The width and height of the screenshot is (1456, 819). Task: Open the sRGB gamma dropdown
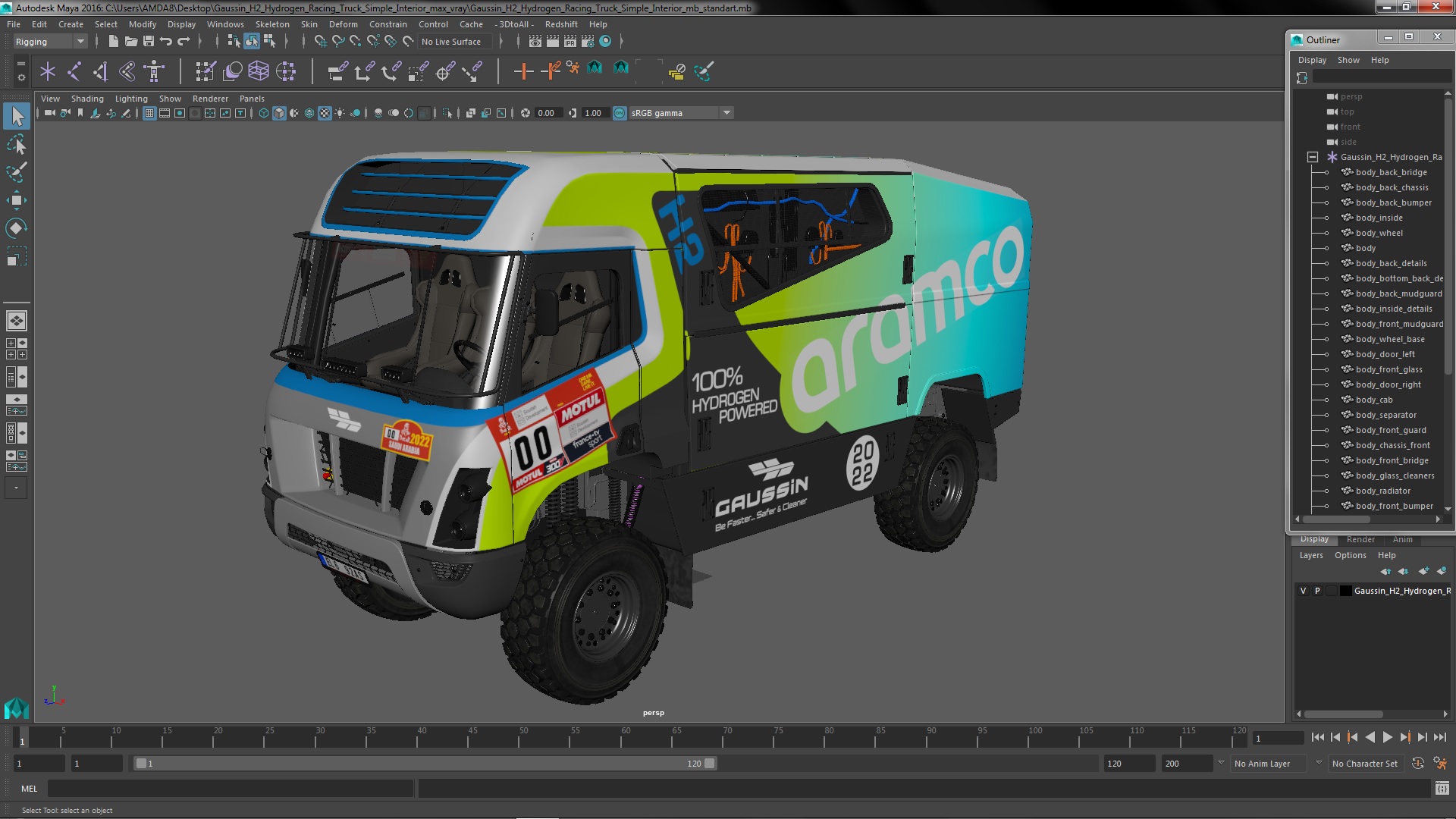pos(681,113)
